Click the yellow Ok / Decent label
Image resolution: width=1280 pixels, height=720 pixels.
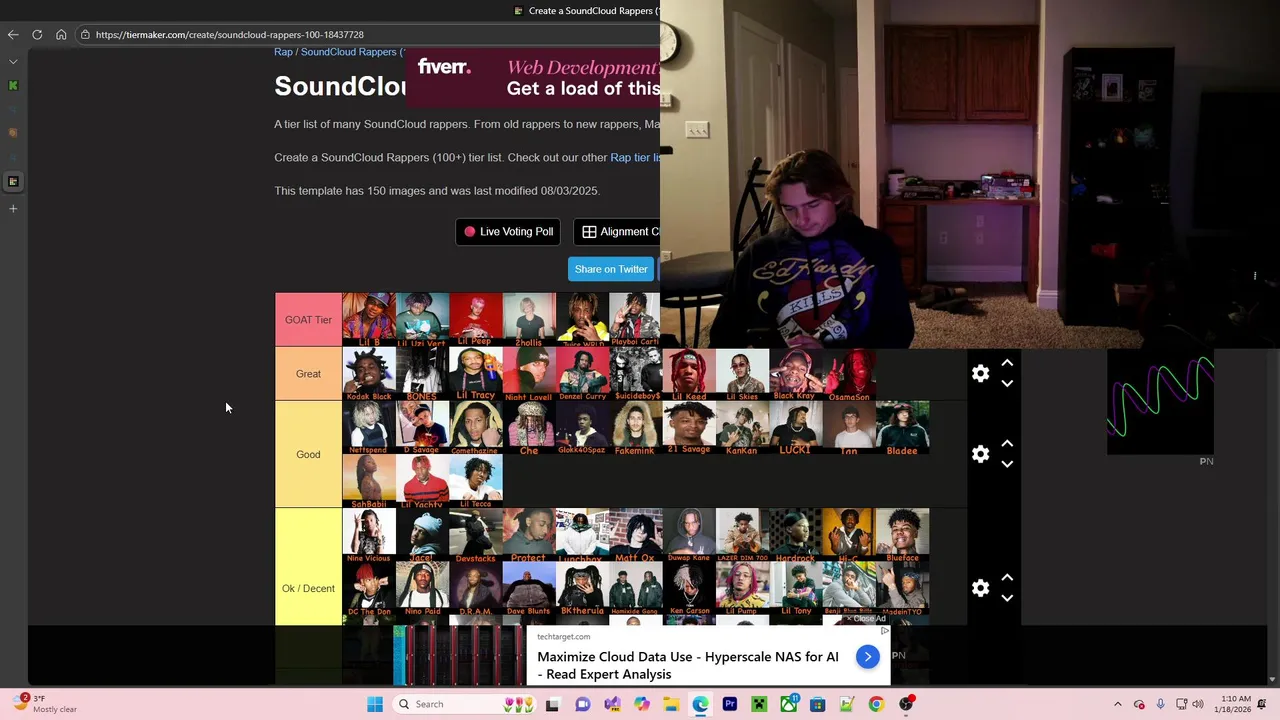point(308,588)
